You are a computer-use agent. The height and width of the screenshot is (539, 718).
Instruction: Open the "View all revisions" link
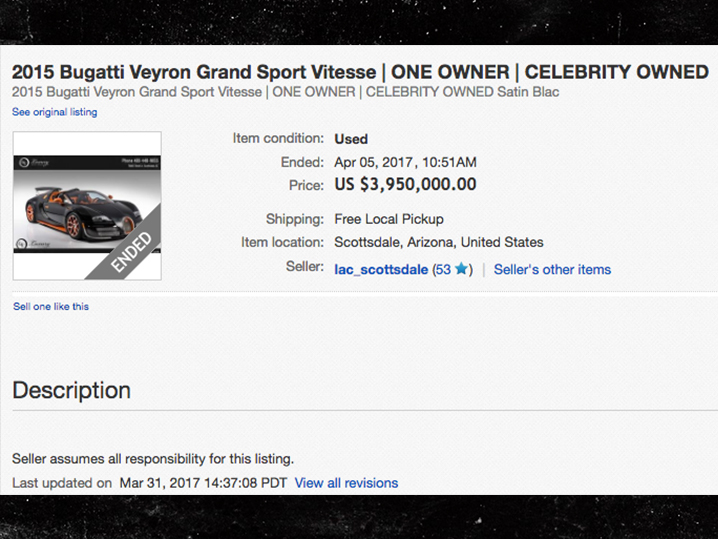346,483
